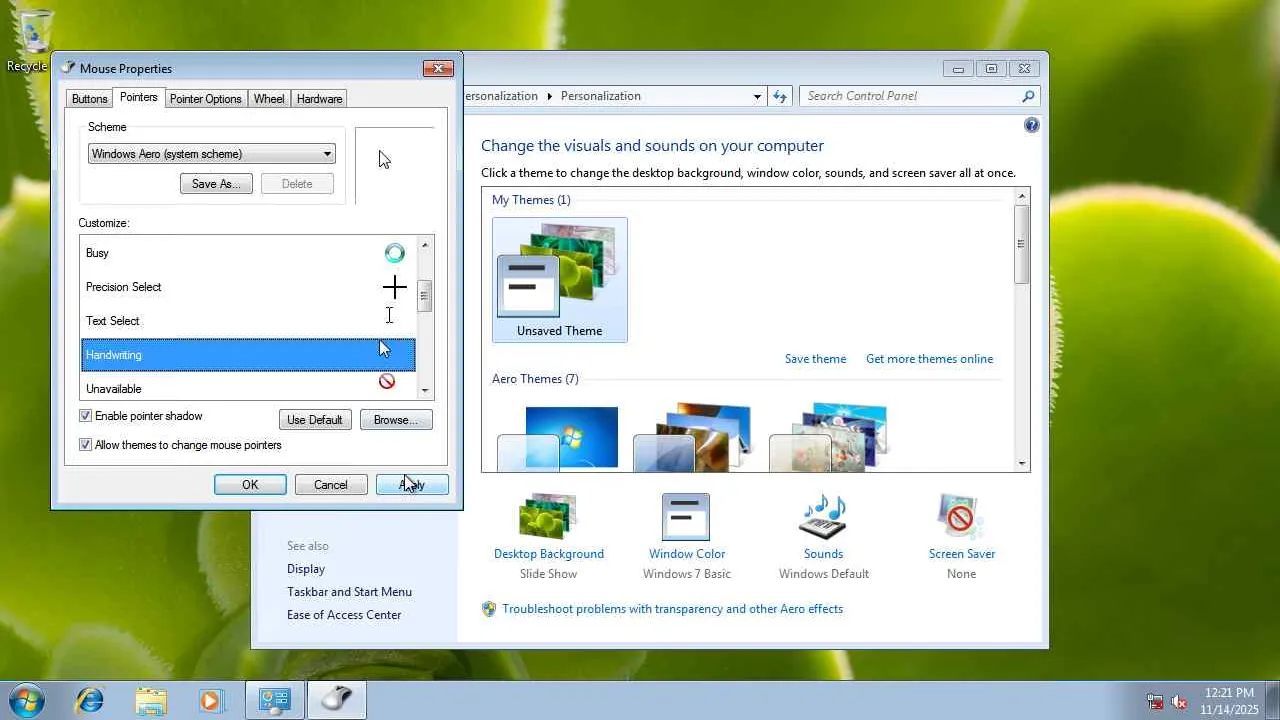Select the Recycle Bin desktop icon
Image resolution: width=1280 pixels, height=720 pixels.
click(30, 42)
